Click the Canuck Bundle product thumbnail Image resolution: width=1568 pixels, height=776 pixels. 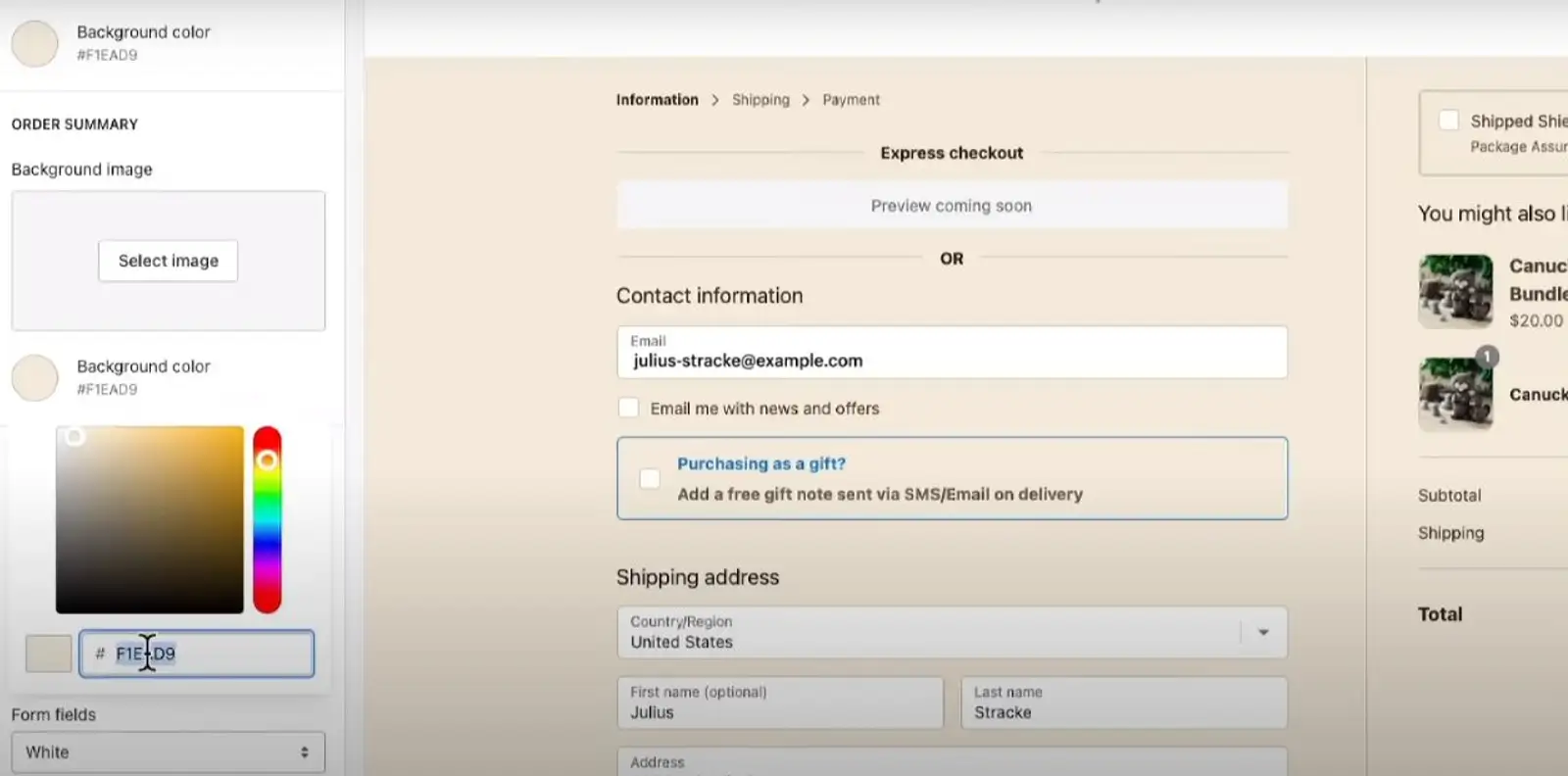pyautogui.click(x=1455, y=291)
